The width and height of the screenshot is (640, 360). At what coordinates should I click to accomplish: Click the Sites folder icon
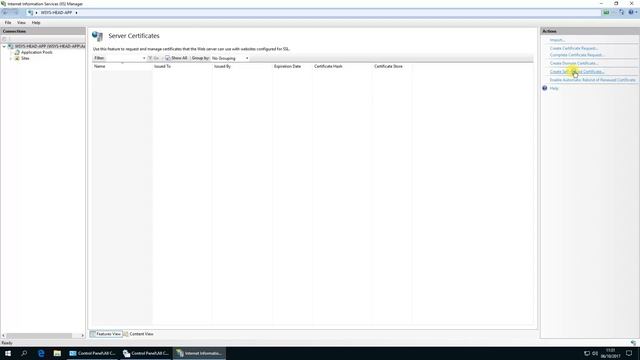tap(17, 58)
